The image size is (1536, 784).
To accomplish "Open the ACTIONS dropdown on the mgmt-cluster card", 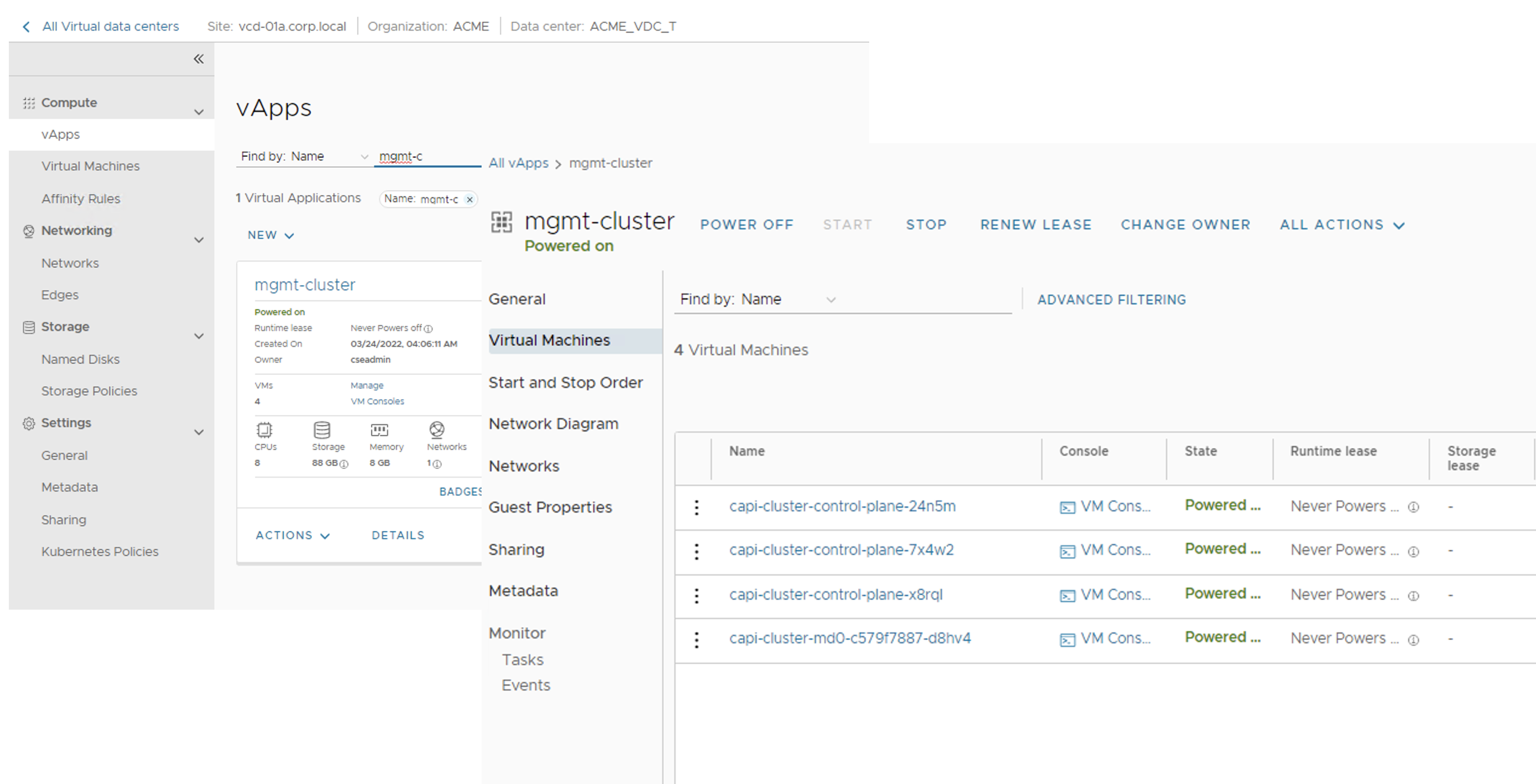I will pos(292,535).
